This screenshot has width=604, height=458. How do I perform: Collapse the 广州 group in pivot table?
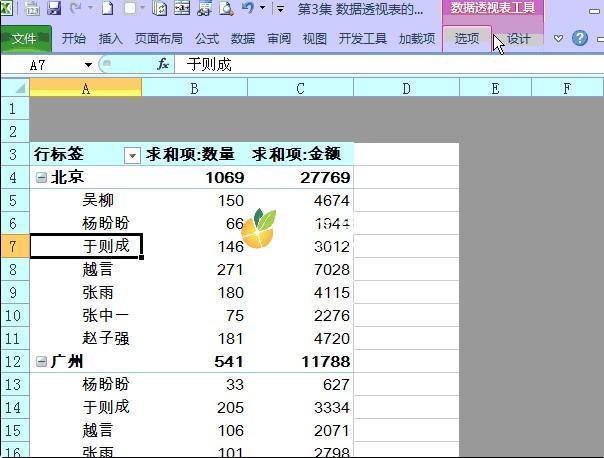tap(40, 361)
